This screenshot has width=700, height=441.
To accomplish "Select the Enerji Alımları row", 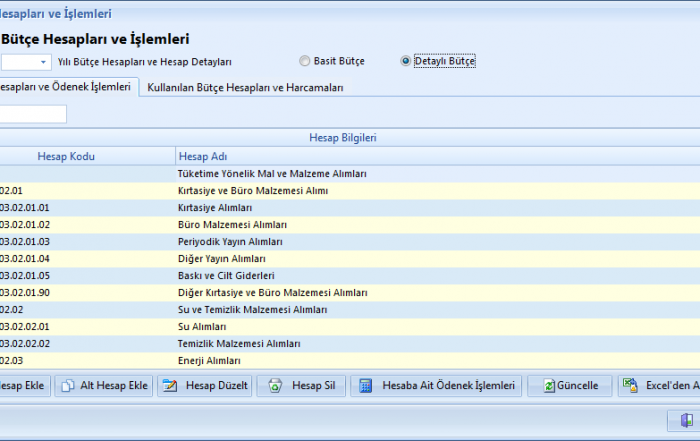I will (x=209, y=360).
